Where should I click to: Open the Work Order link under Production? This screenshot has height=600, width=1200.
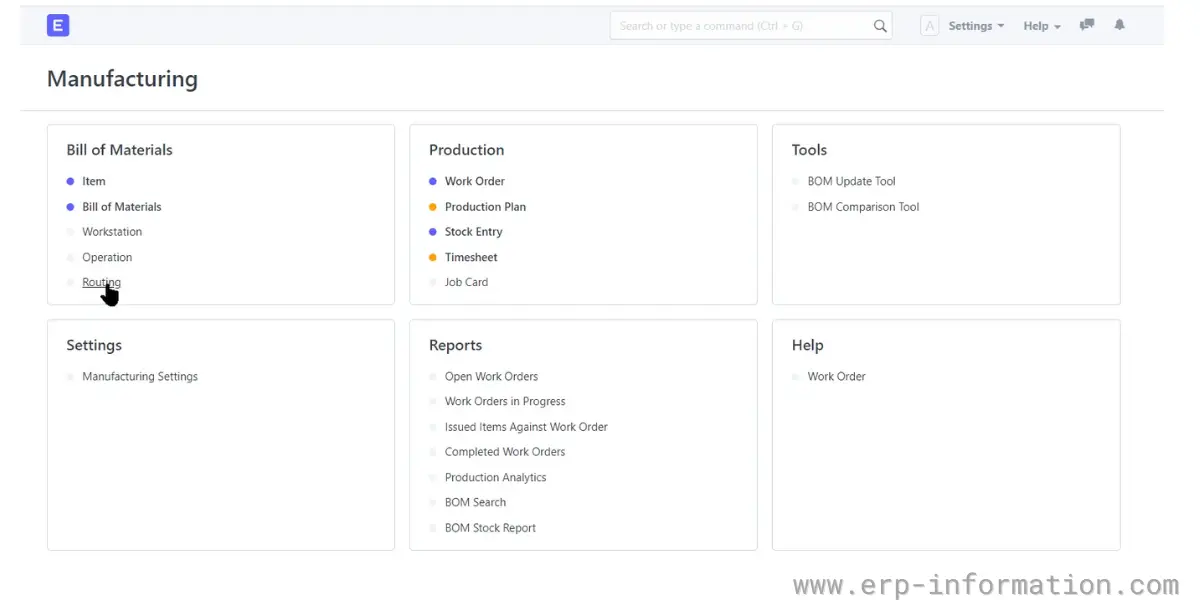point(475,181)
